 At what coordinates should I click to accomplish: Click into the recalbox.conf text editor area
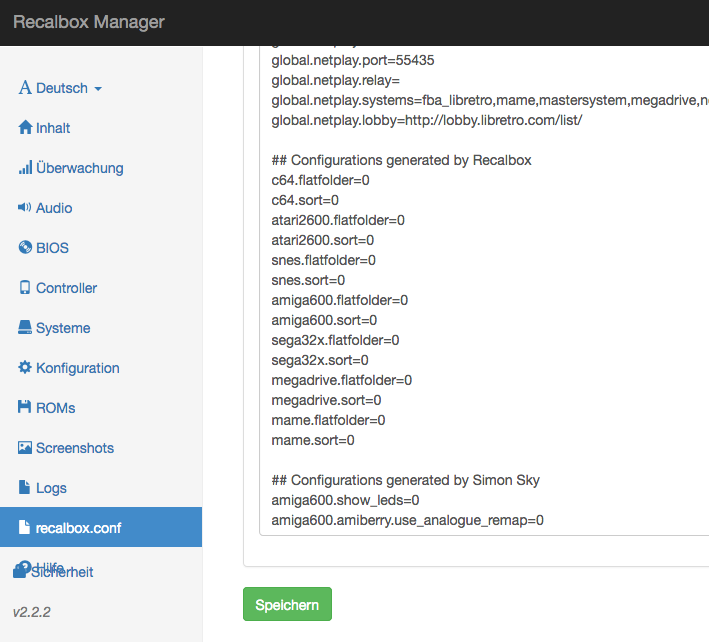(x=484, y=289)
